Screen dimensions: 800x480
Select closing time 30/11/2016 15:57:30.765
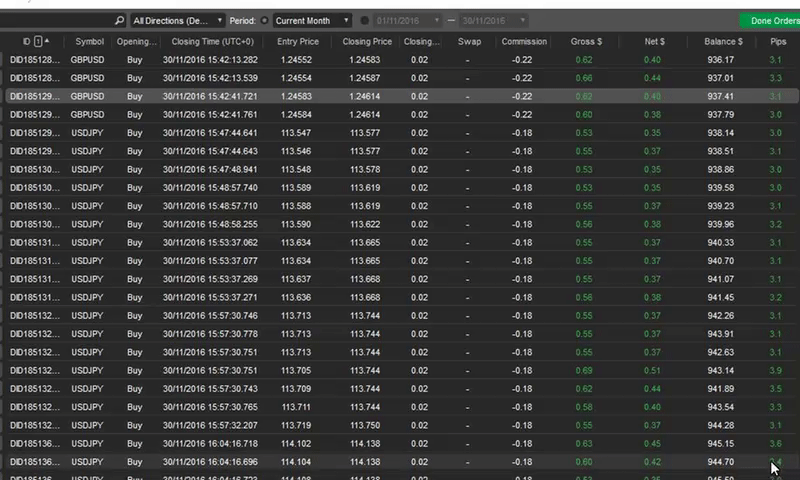pyautogui.click(x=210, y=407)
